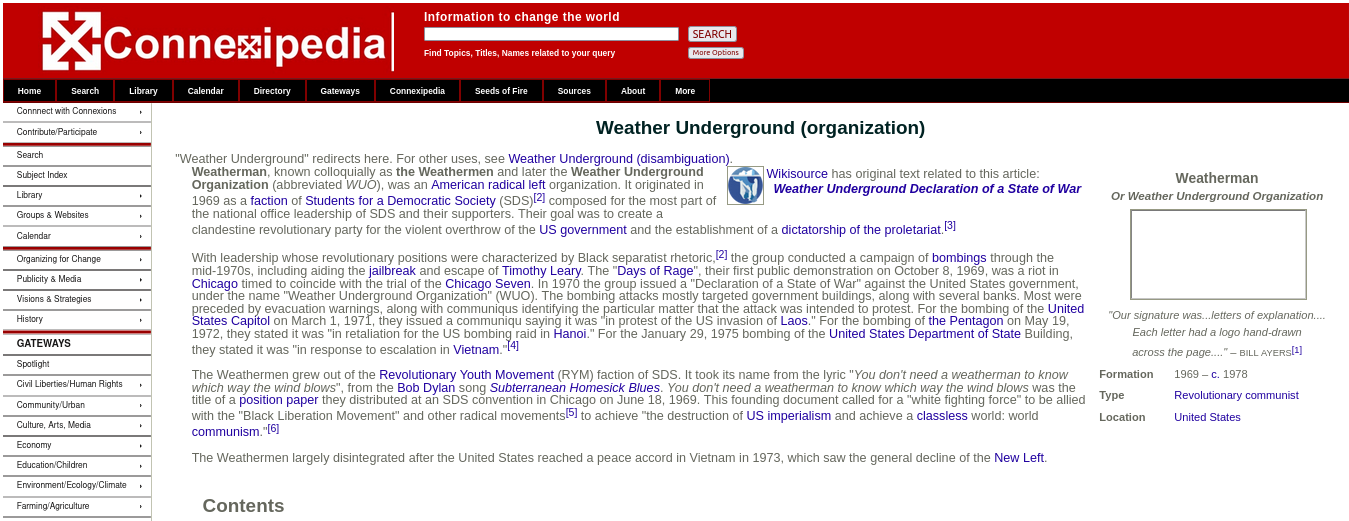Follow the dictatorship of the proletariat link
The image size is (1349, 521).
[861, 230]
